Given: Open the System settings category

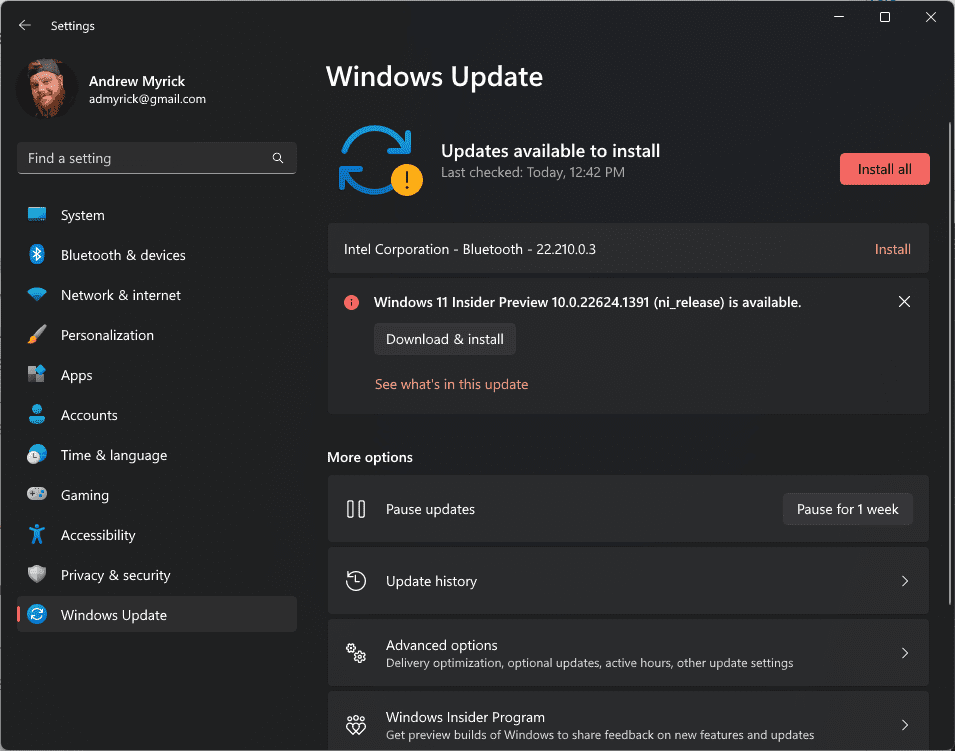Looking at the screenshot, I should pyautogui.click(x=157, y=215).
